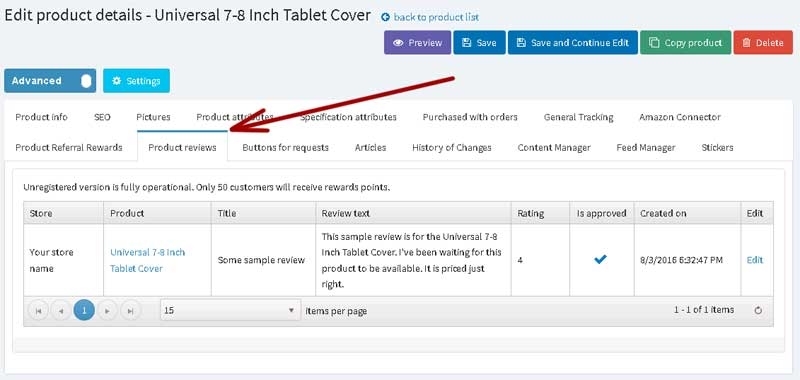Image resolution: width=800 pixels, height=380 pixels.
Task: Open the Pictures tab
Action: pos(153,117)
